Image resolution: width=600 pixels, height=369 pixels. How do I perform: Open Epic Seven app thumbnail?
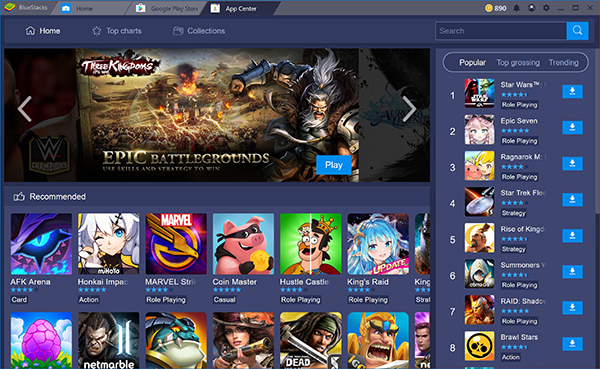pyautogui.click(x=479, y=129)
